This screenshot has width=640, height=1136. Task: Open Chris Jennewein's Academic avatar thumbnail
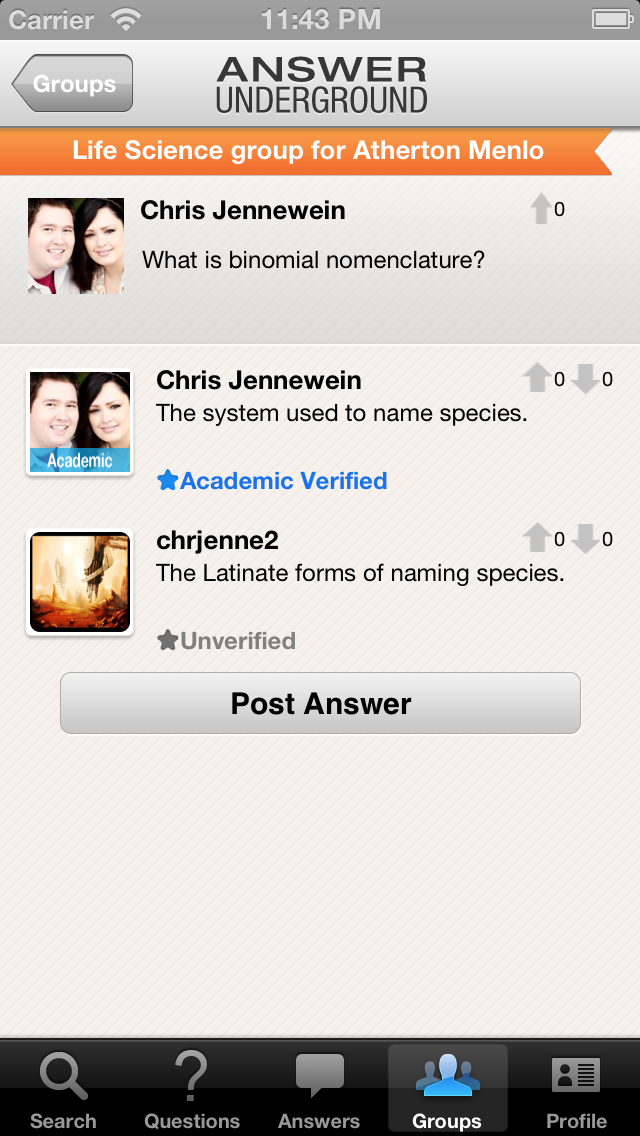[80, 422]
